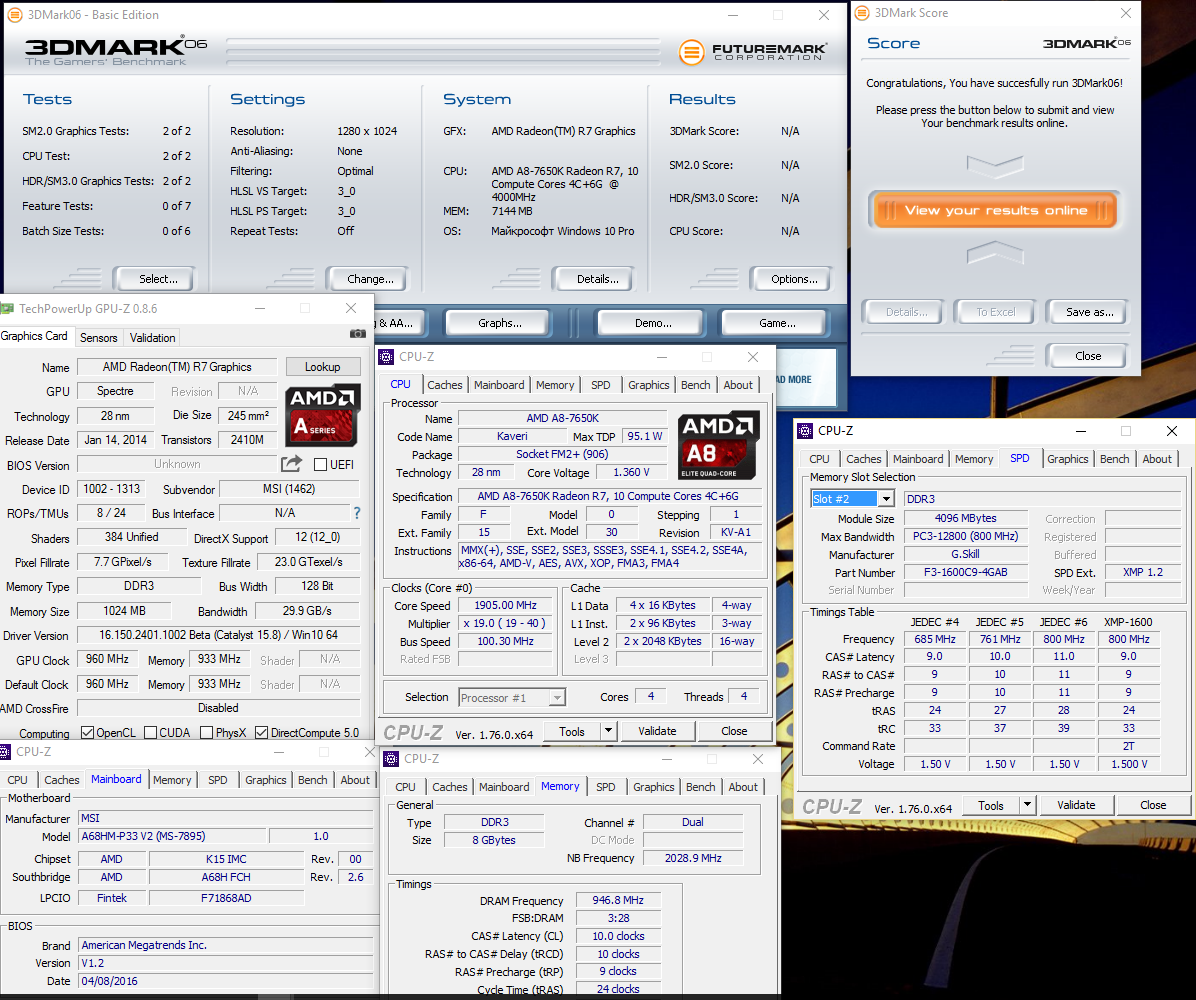
Task: Click the Part Number value F3-1600C9-4GAB
Action: (965, 572)
